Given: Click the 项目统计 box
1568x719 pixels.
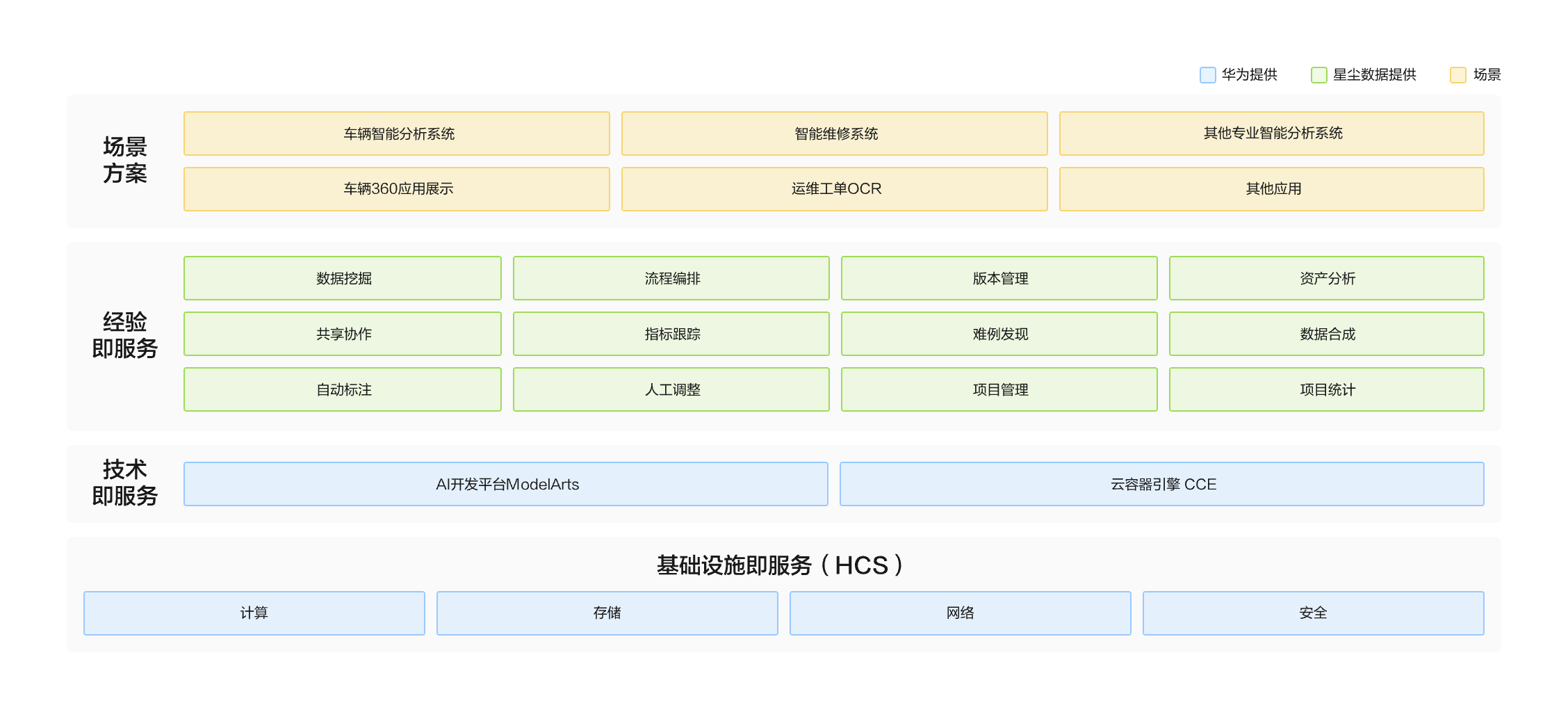Looking at the screenshot, I should pyautogui.click(x=1326, y=389).
